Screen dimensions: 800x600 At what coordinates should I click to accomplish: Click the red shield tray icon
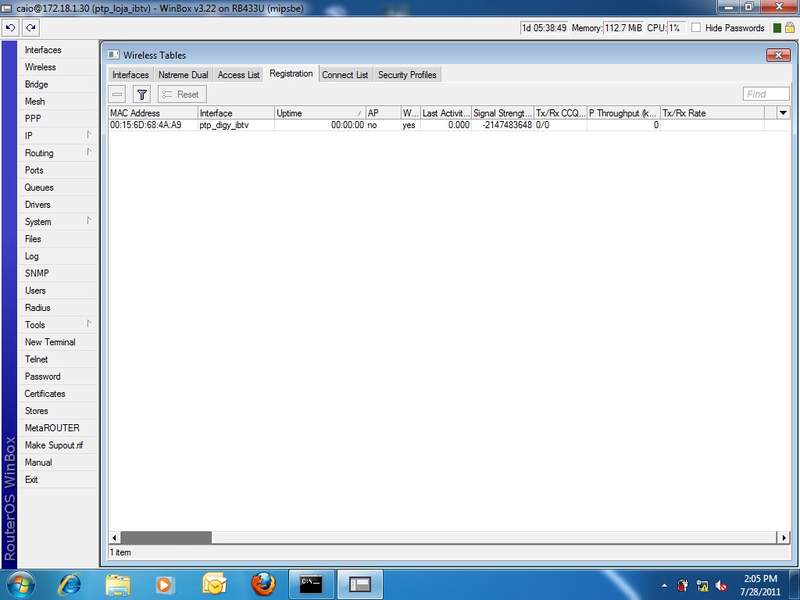(x=683, y=586)
